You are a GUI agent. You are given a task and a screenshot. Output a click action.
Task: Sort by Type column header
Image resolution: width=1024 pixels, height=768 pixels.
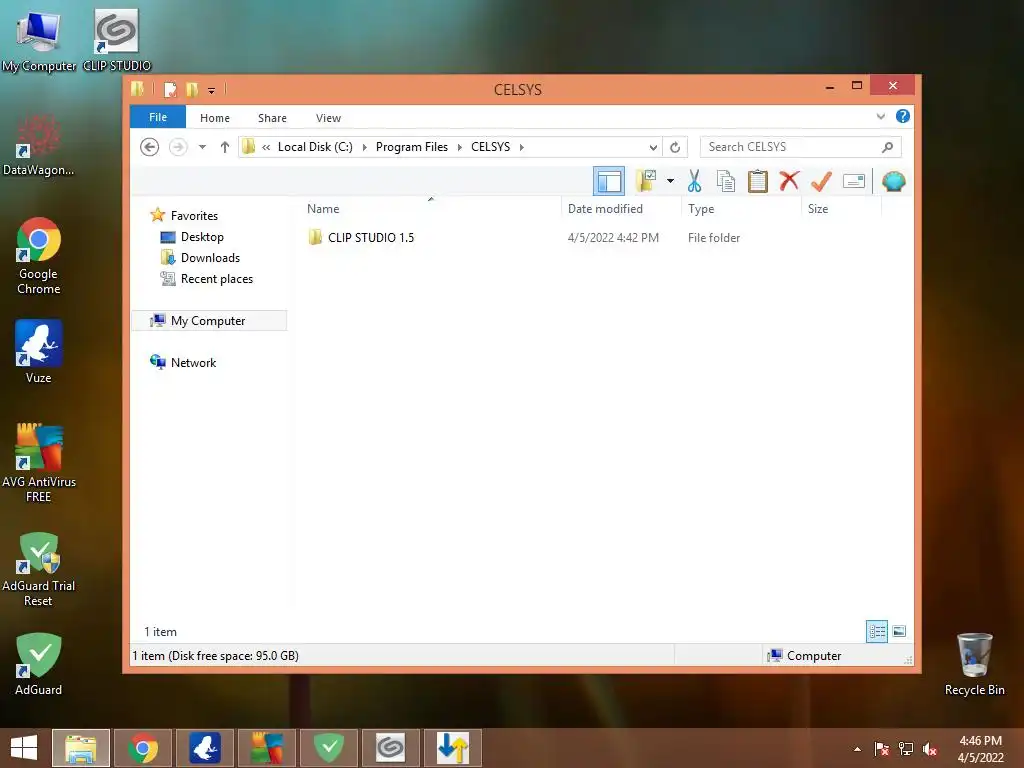701,209
